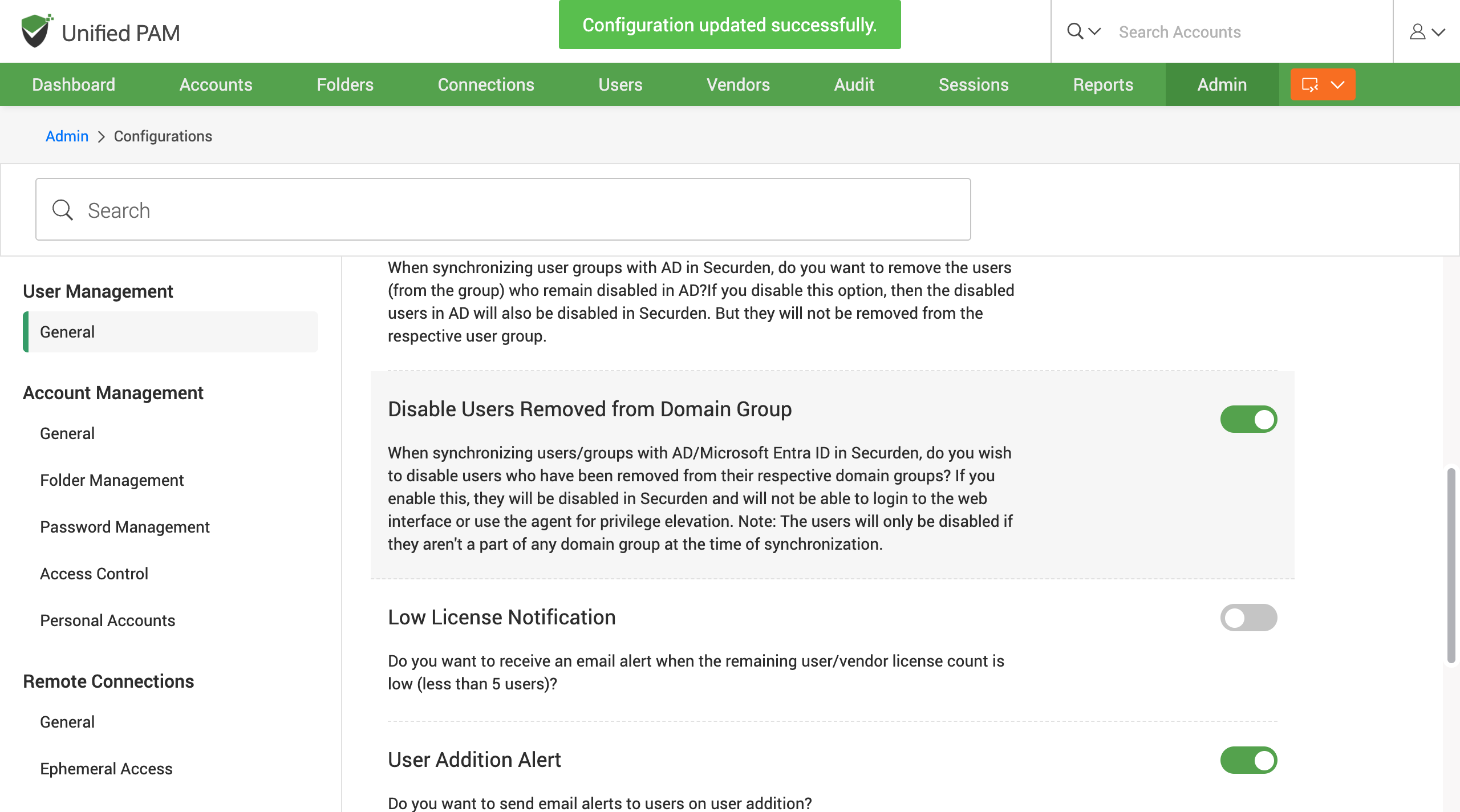Open the Vendors tab

pos(738,84)
